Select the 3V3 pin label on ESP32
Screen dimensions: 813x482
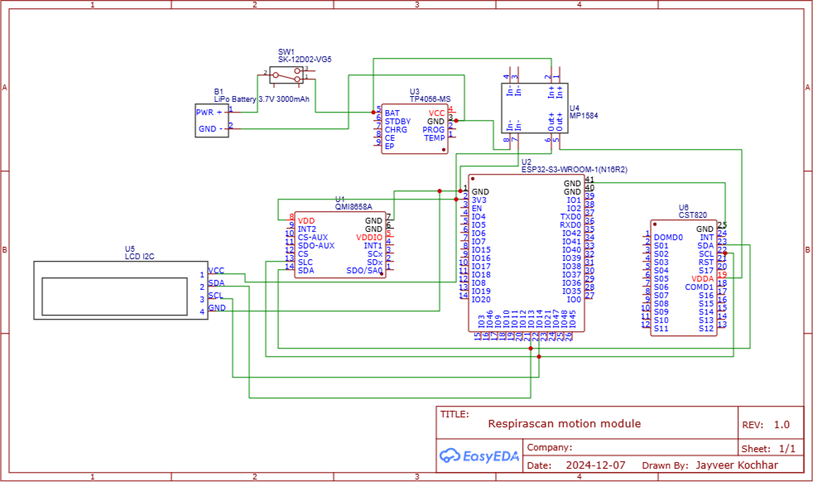point(480,200)
